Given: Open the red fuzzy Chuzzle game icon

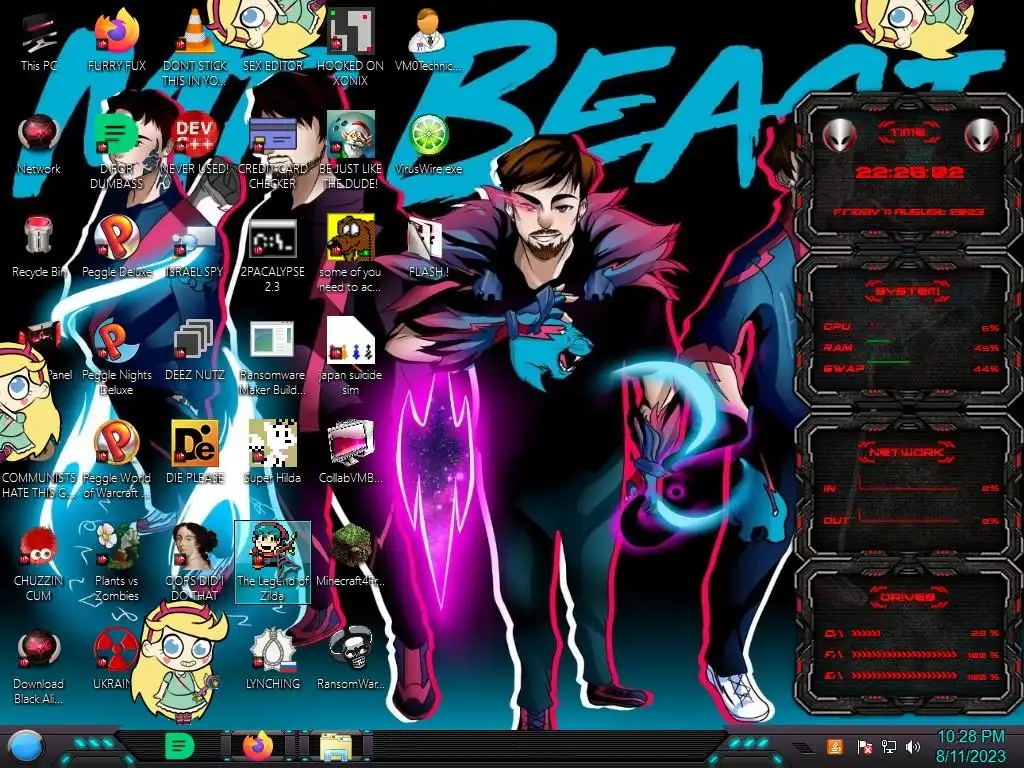Looking at the screenshot, I should click(x=39, y=563).
